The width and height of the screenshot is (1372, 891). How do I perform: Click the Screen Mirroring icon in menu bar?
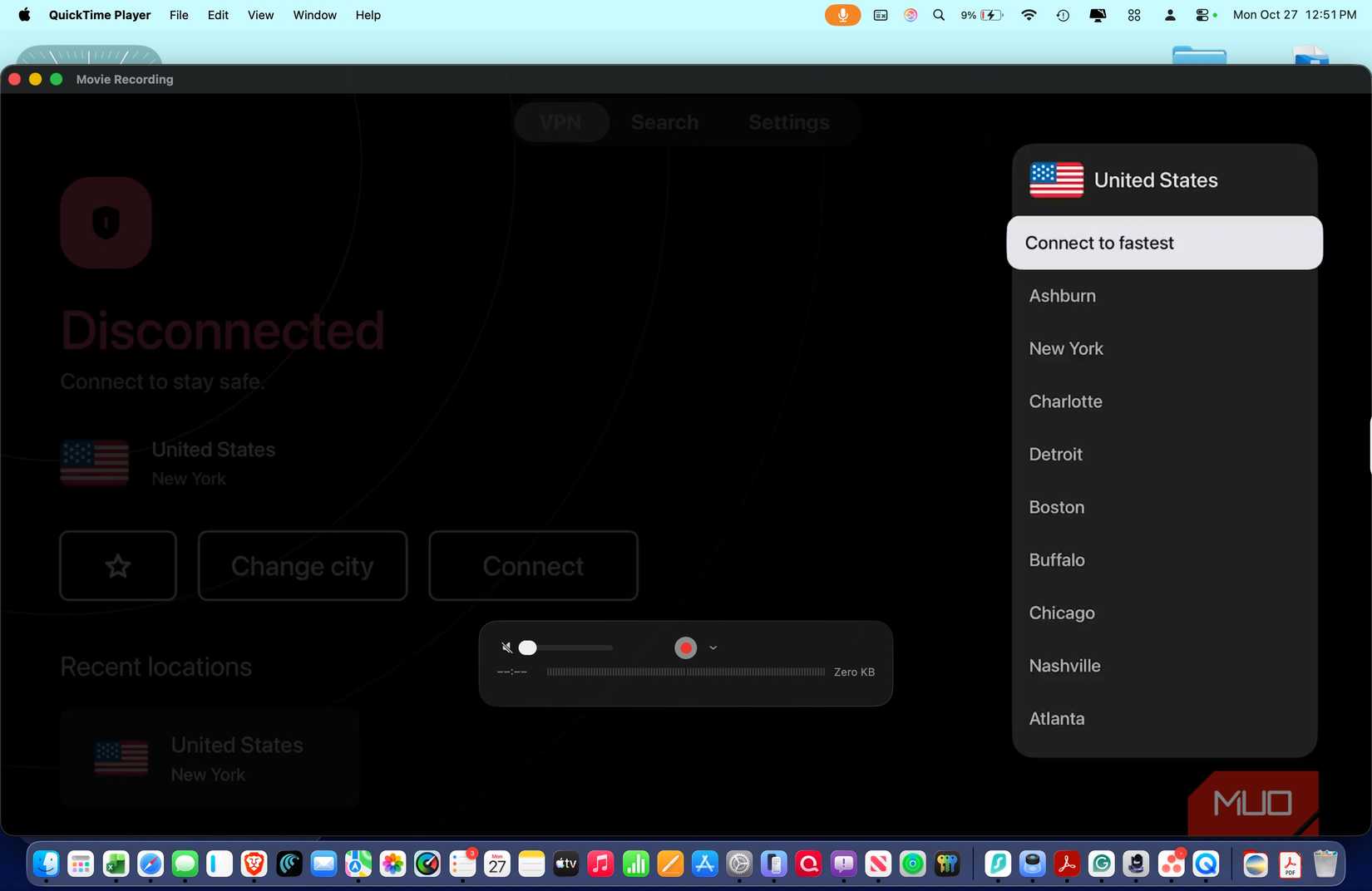(1098, 14)
